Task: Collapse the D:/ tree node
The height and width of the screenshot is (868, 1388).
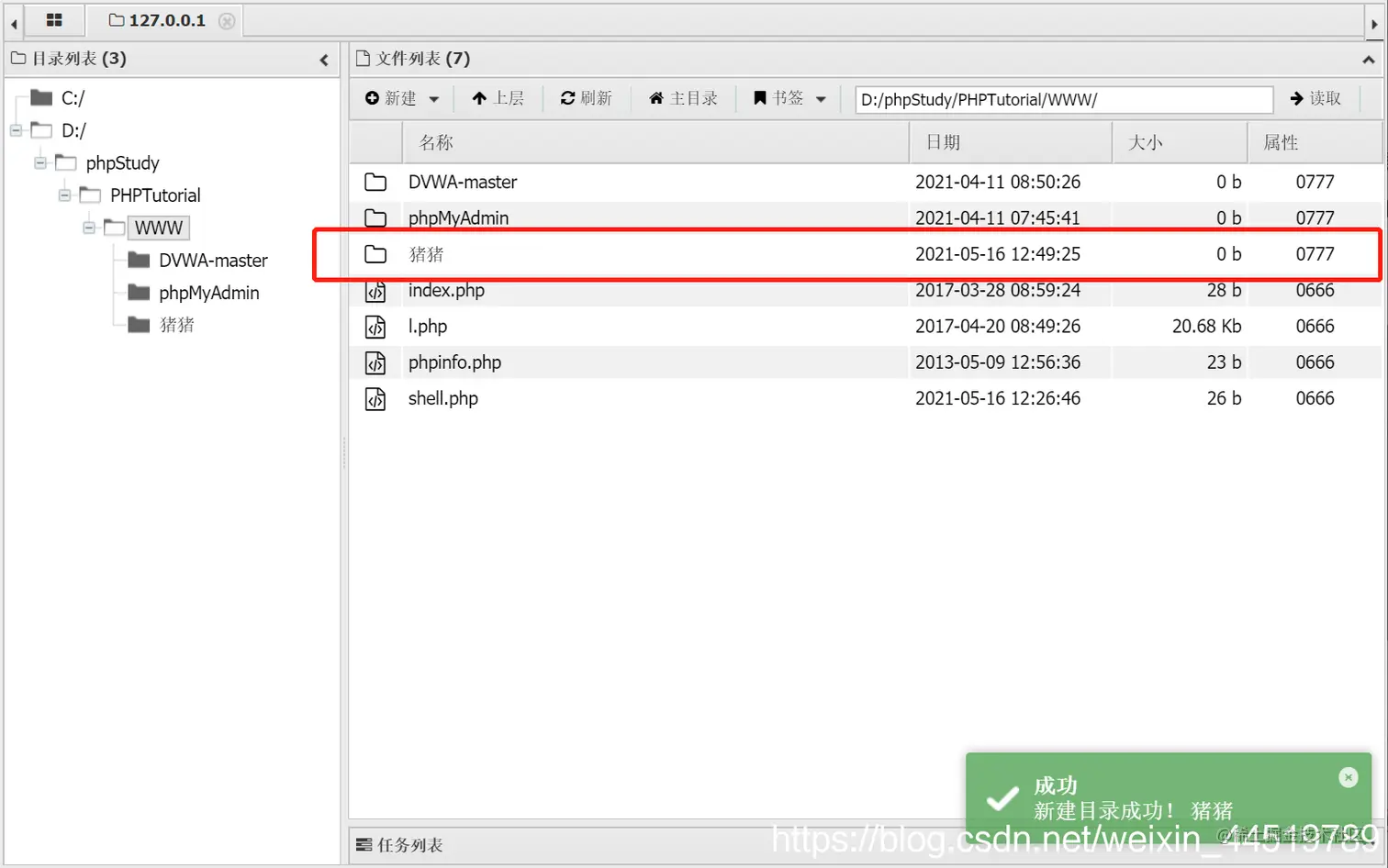Action: (16, 130)
